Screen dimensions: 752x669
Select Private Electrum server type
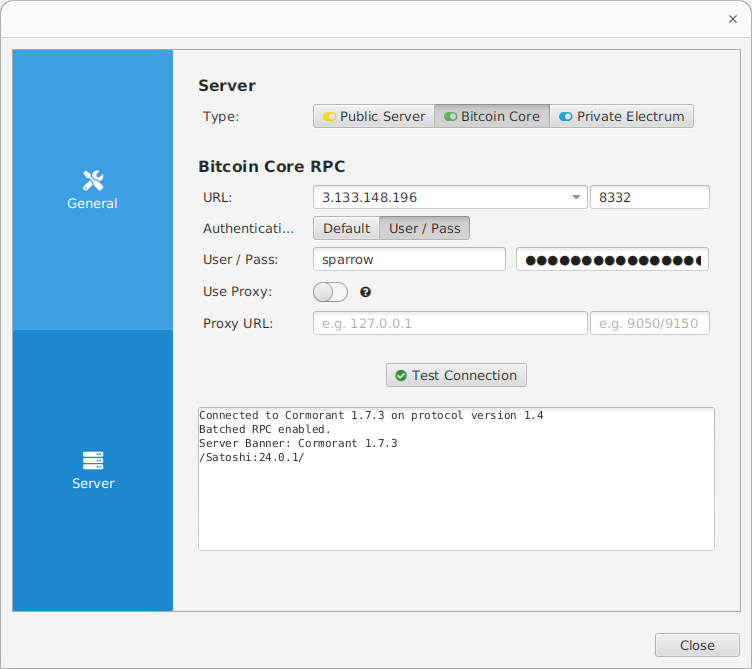[x=622, y=117]
